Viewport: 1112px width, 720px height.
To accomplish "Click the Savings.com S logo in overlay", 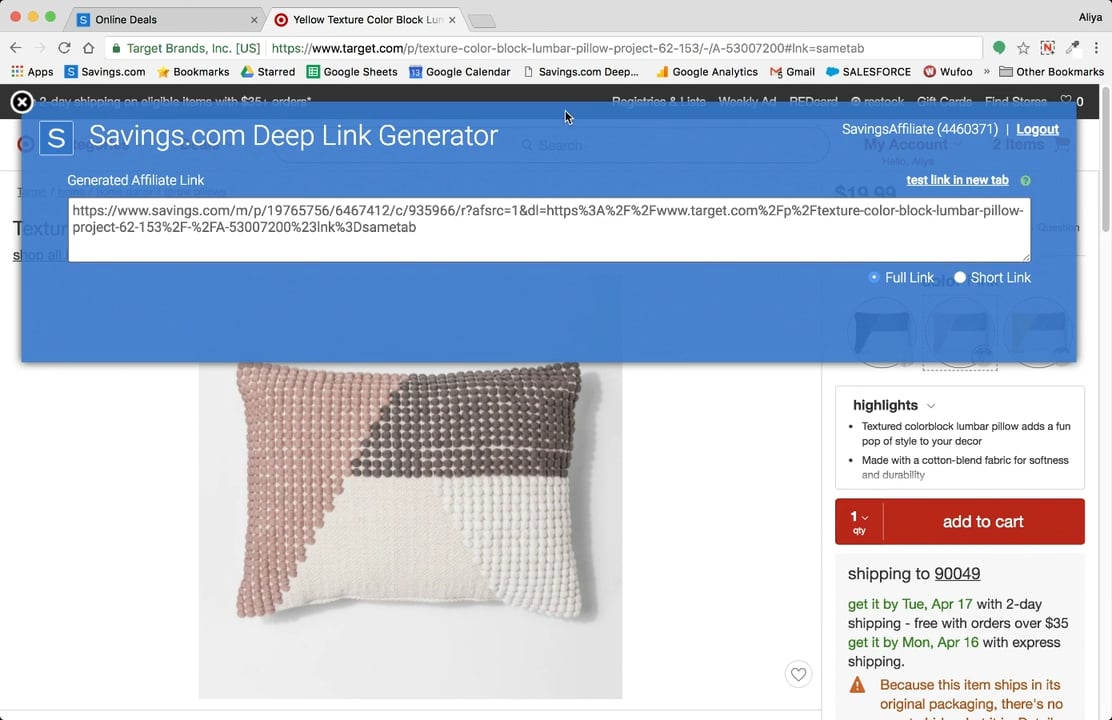I will click(56, 138).
